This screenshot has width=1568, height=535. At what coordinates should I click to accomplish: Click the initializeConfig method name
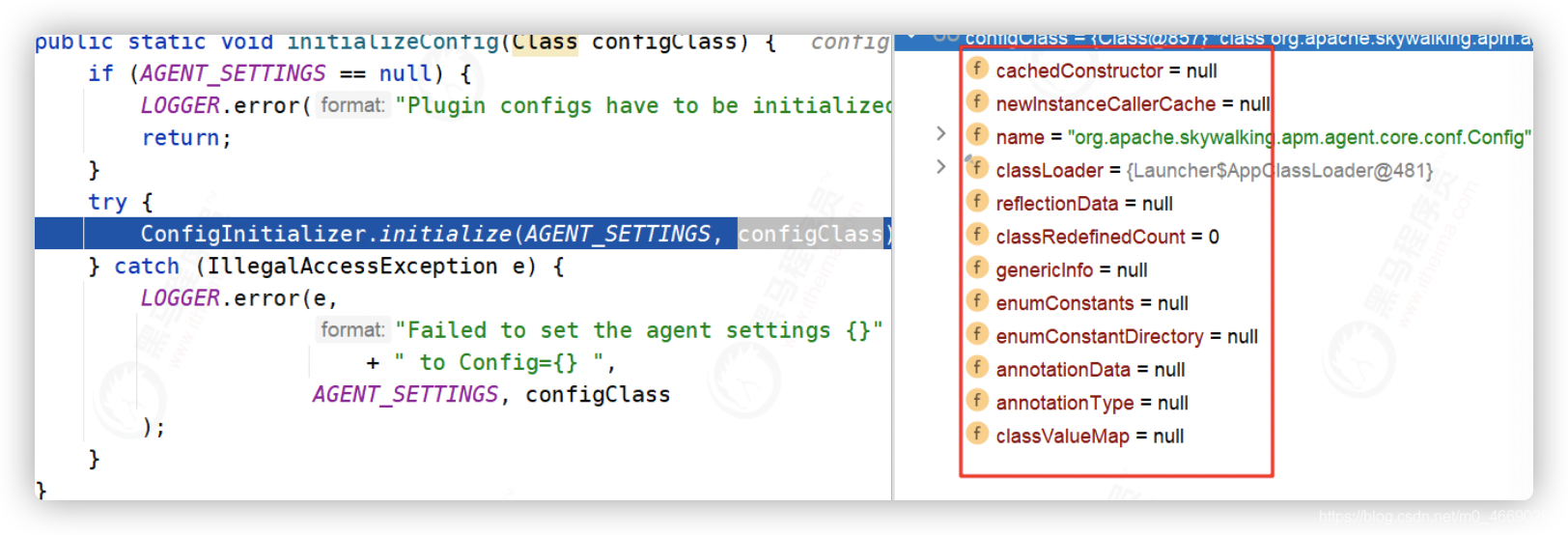click(392, 42)
